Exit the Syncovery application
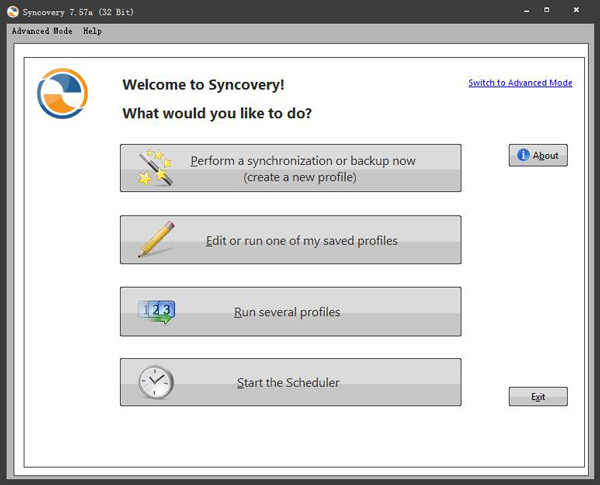 tap(538, 397)
